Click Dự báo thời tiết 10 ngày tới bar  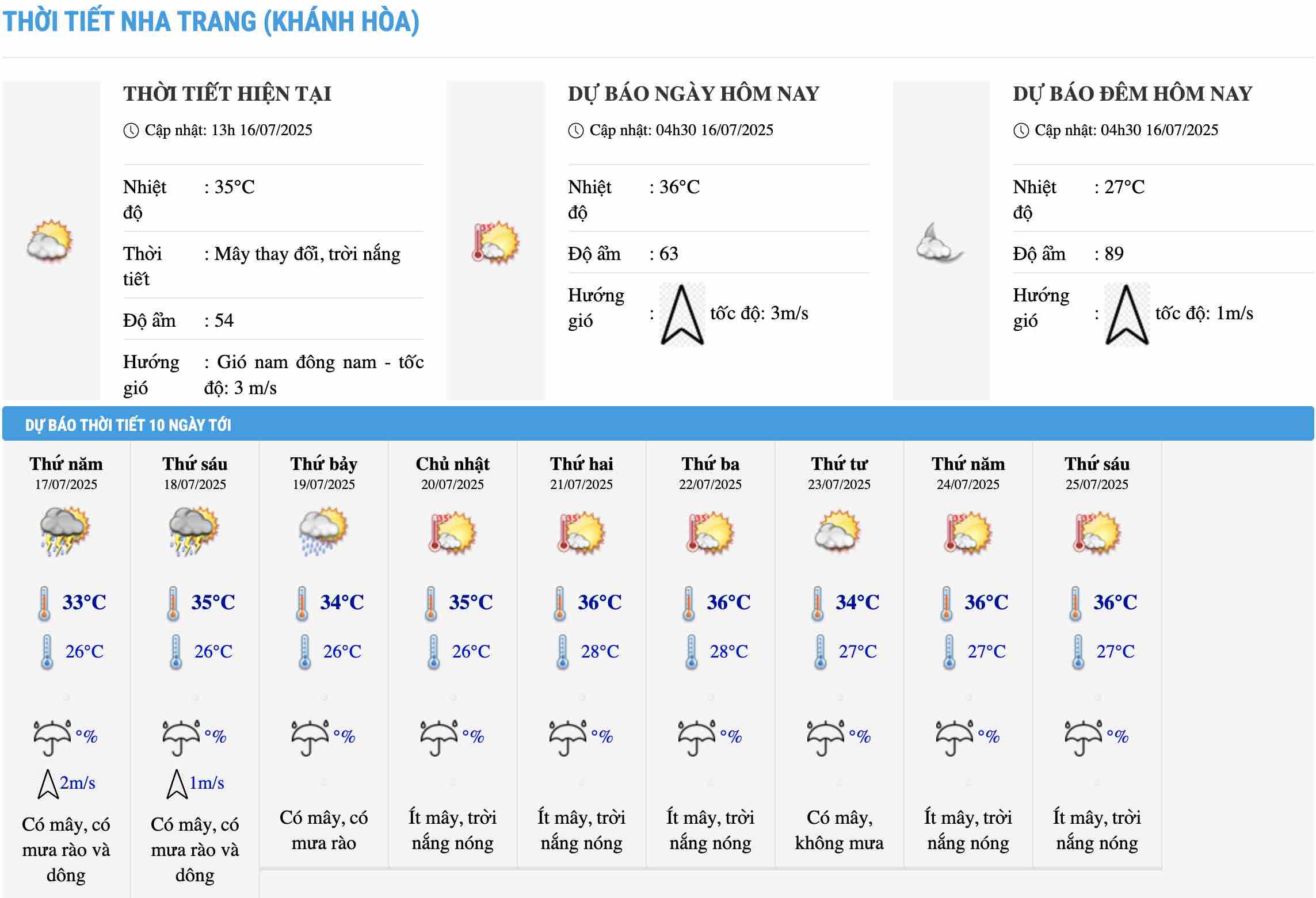[128, 425]
